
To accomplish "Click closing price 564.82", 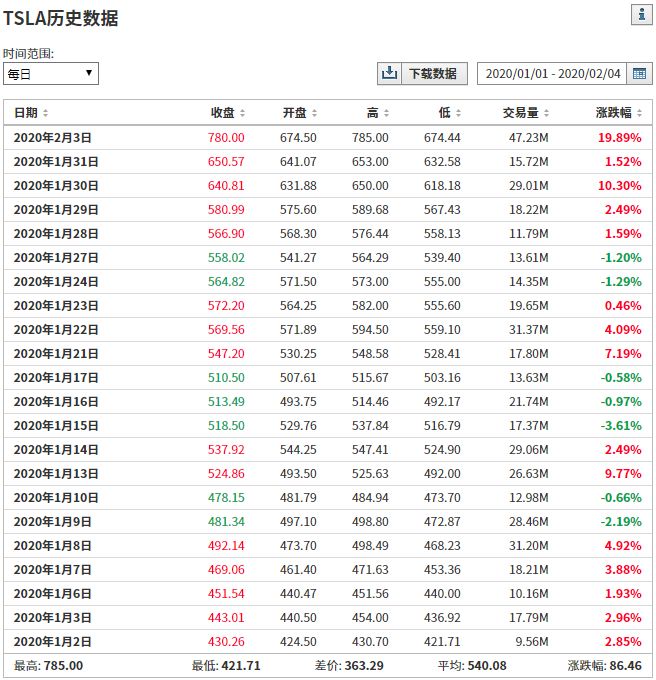I will coord(226,282).
